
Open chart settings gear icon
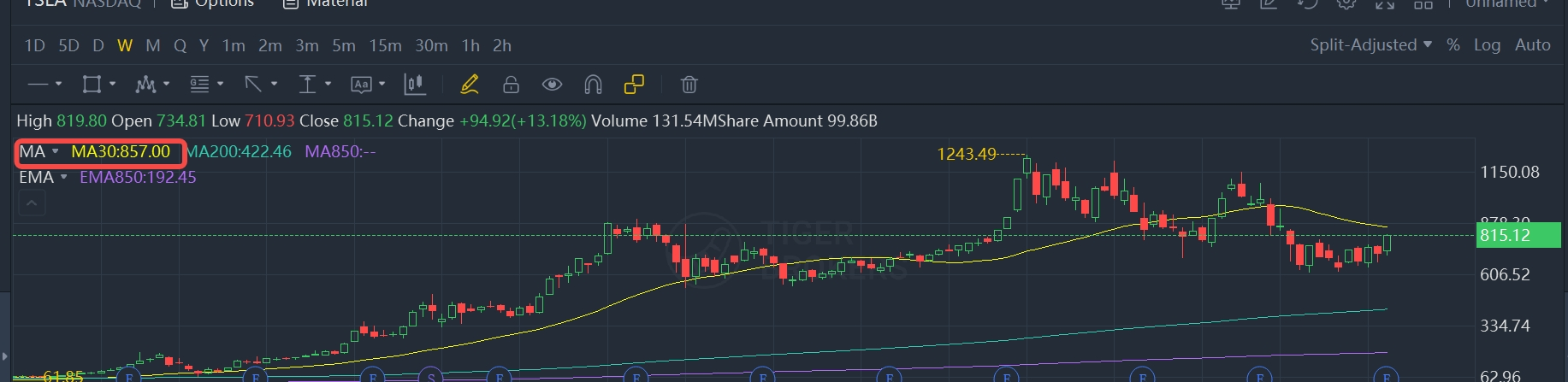(x=1346, y=3)
